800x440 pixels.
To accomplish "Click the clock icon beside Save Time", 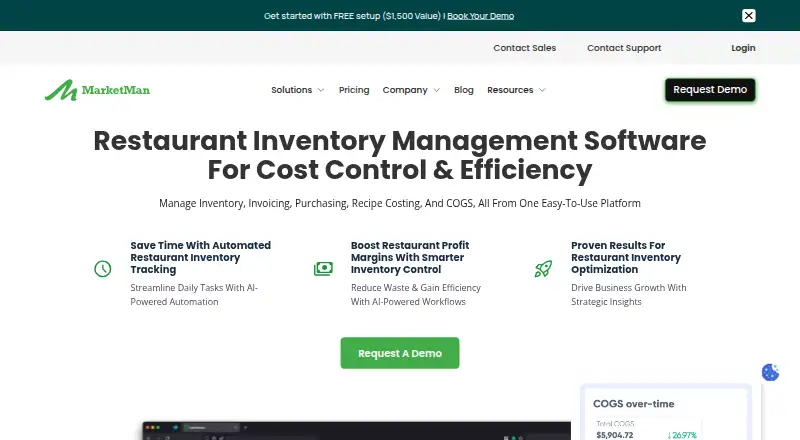I will pos(103,268).
